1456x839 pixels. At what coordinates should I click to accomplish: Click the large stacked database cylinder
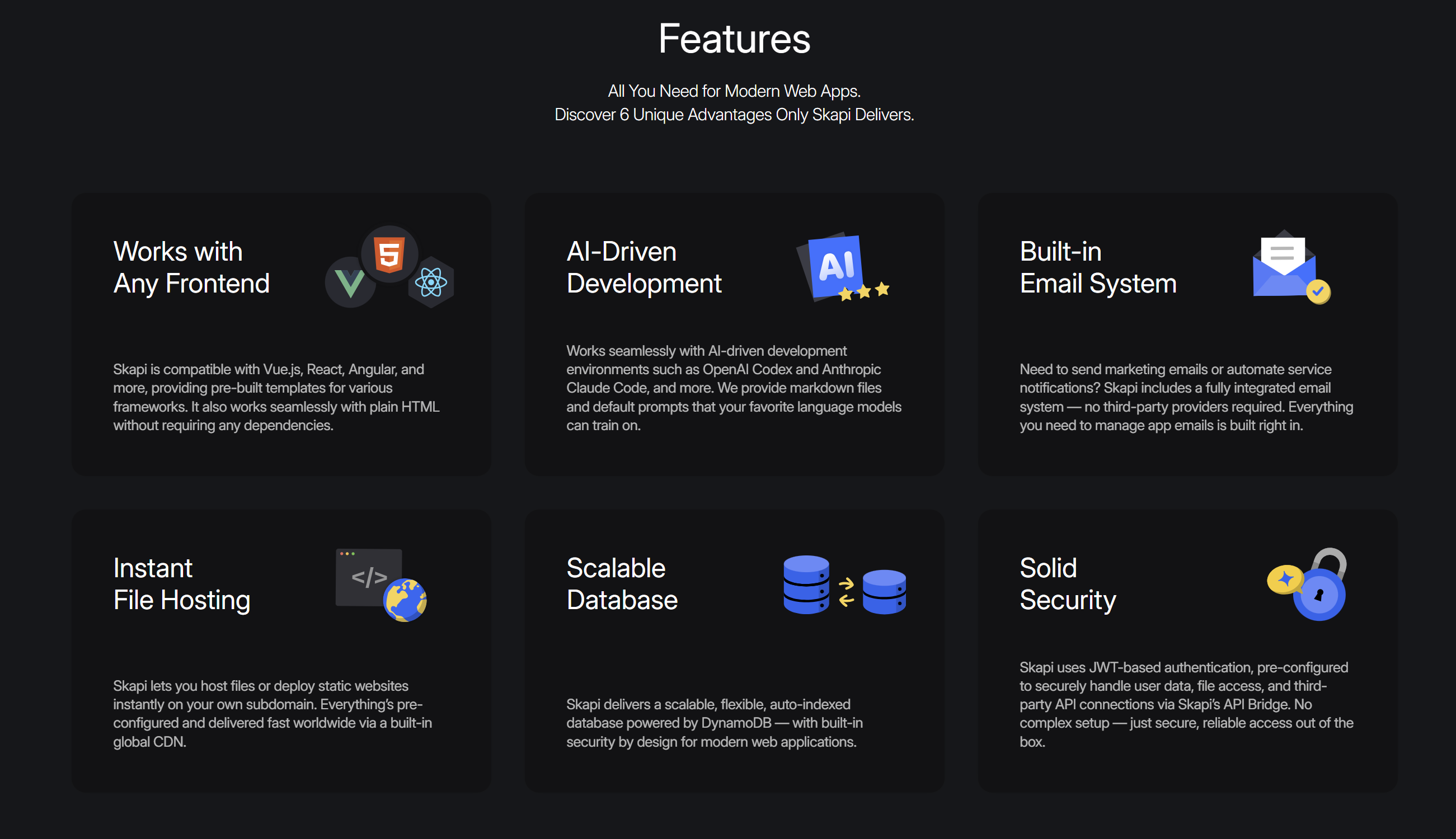(x=806, y=585)
